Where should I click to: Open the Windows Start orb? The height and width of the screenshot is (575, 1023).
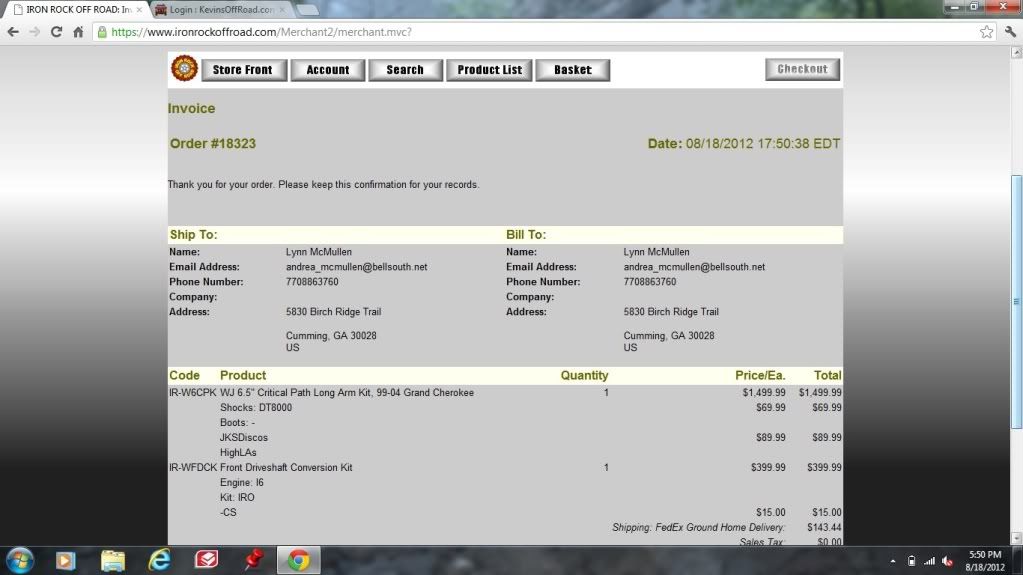[x=20, y=560]
